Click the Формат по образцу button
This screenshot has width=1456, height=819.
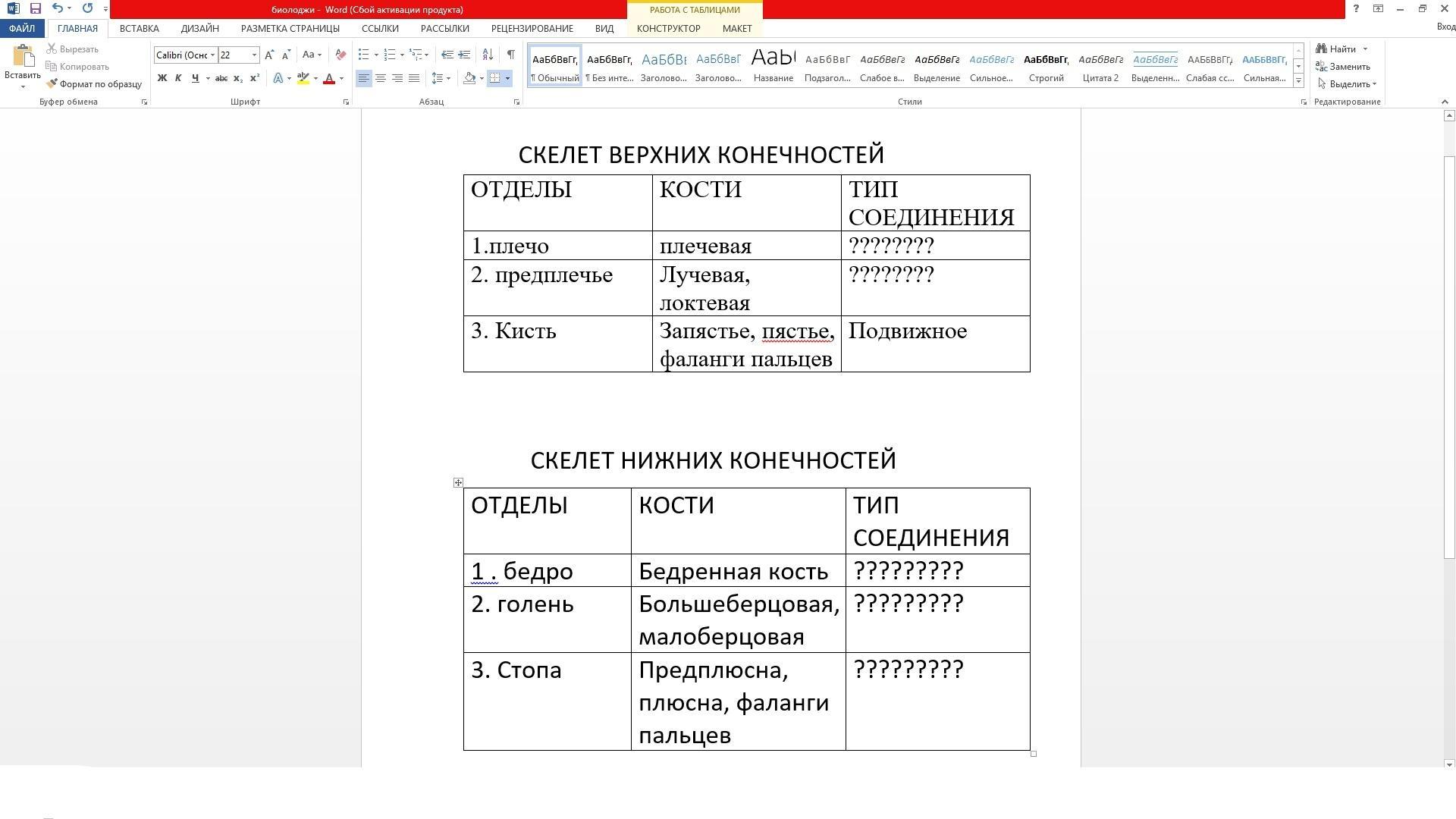pos(94,84)
